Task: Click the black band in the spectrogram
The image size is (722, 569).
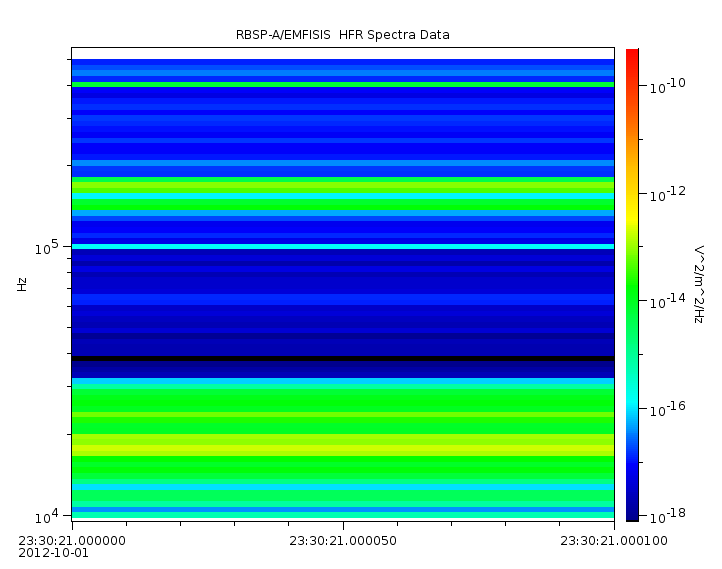Action: tap(343, 358)
